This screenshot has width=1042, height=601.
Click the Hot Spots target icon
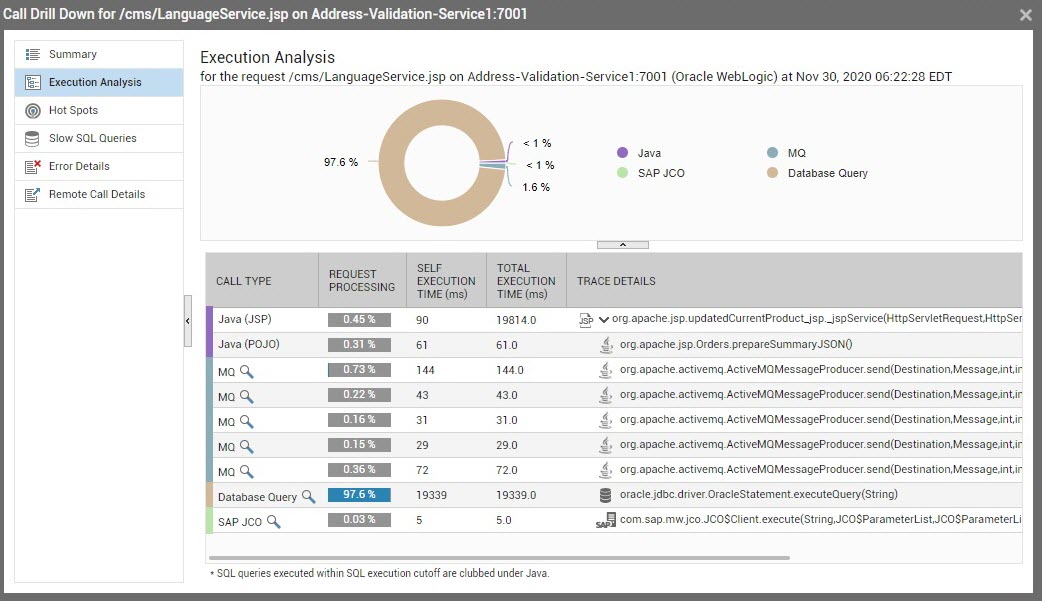pyautogui.click(x=33, y=110)
